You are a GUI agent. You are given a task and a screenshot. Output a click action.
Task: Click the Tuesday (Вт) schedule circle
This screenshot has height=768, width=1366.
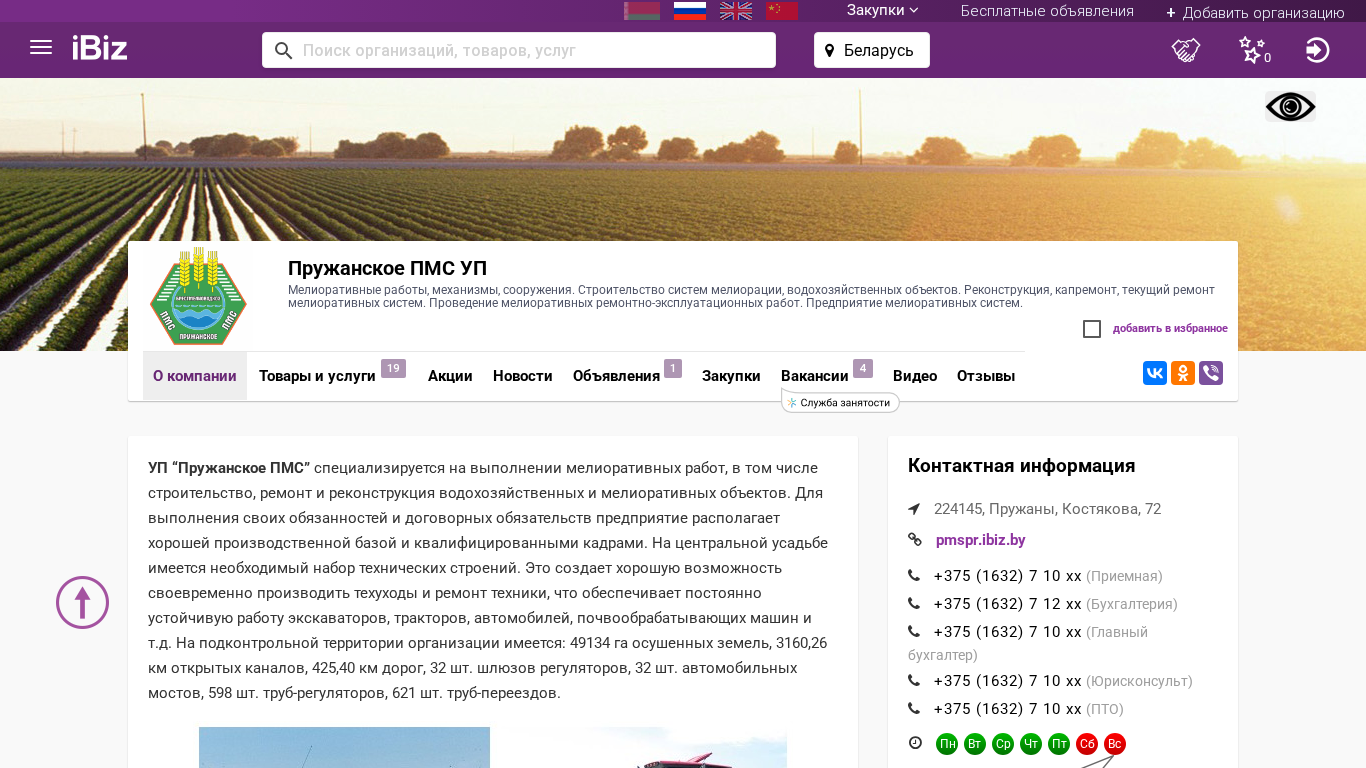point(975,744)
